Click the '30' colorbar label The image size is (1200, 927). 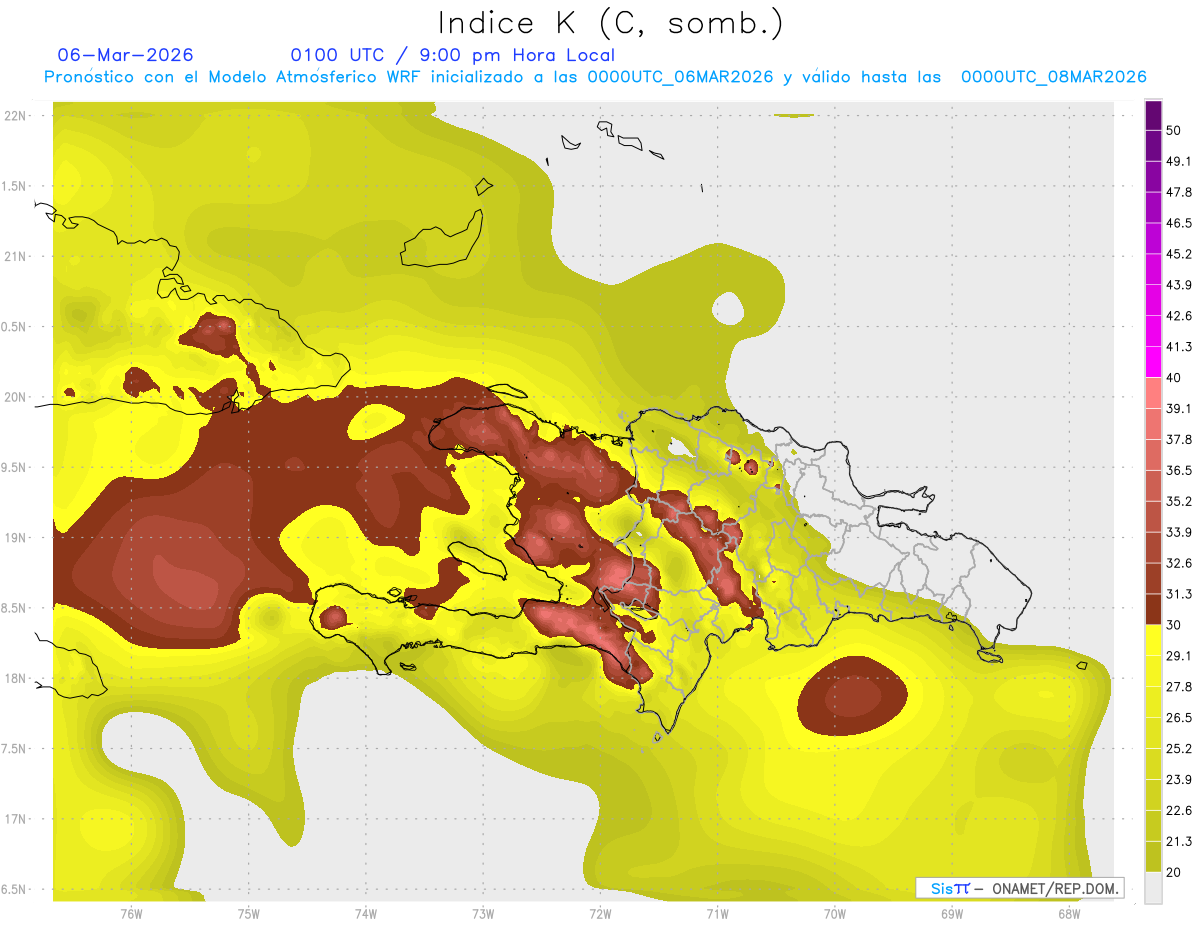(1173, 625)
